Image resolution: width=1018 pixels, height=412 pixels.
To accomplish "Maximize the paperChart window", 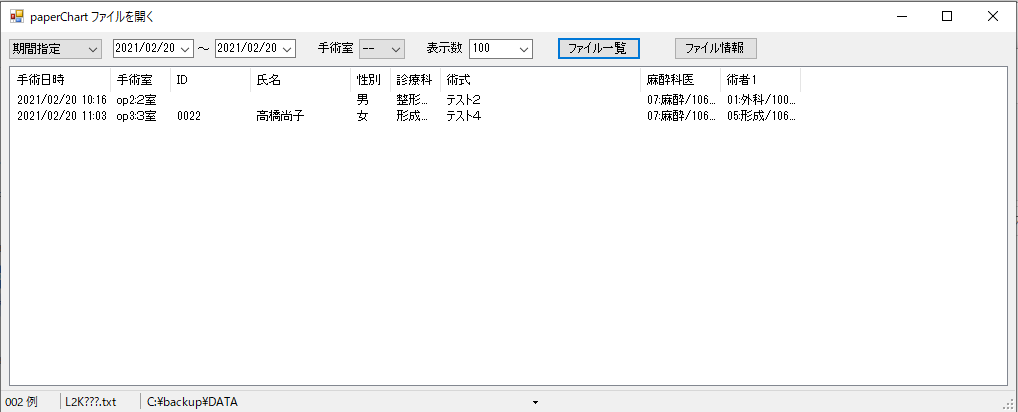I will pos(947,16).
